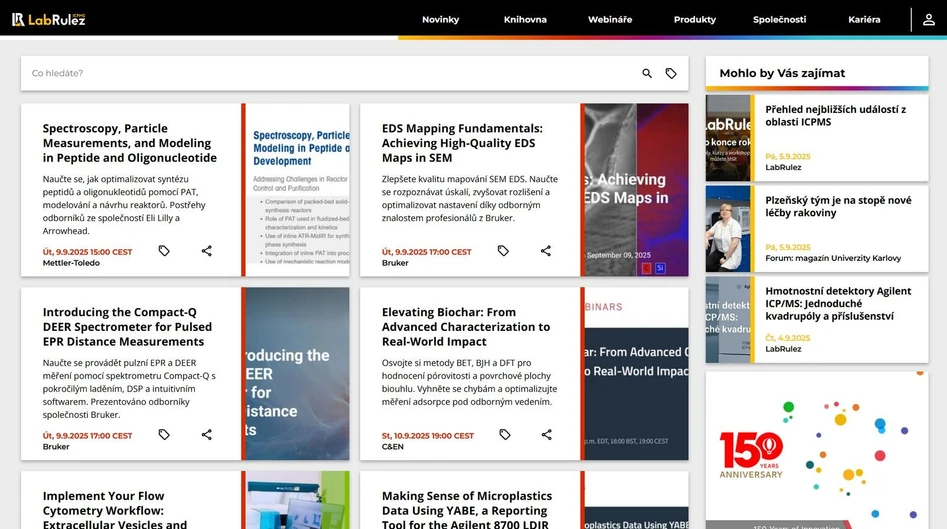The height and width of the screenshot is (529, 947).
Task: Click 'Čt, 4.9.2025' date text
Action: 788,338
